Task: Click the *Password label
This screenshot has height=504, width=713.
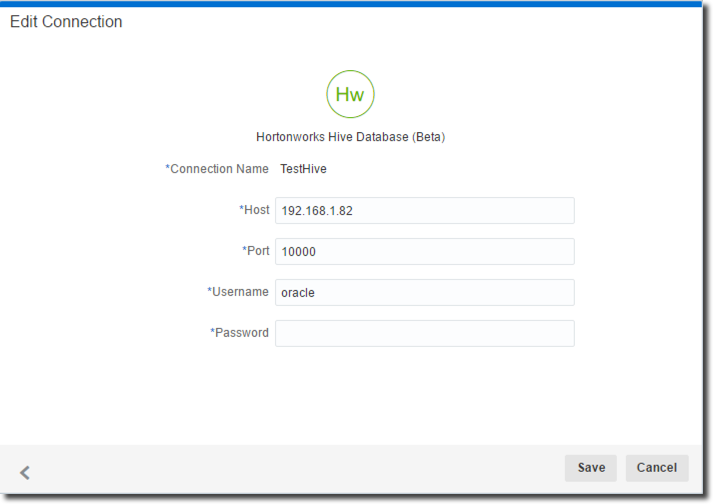Action: 239,333
